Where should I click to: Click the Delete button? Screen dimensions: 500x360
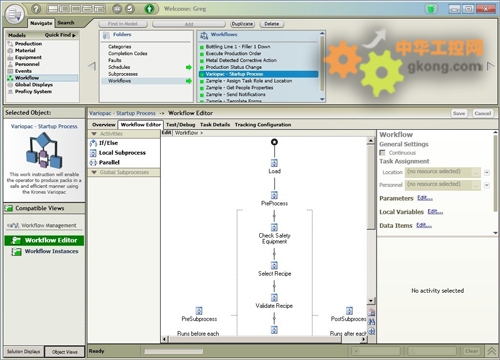point(272,24)
